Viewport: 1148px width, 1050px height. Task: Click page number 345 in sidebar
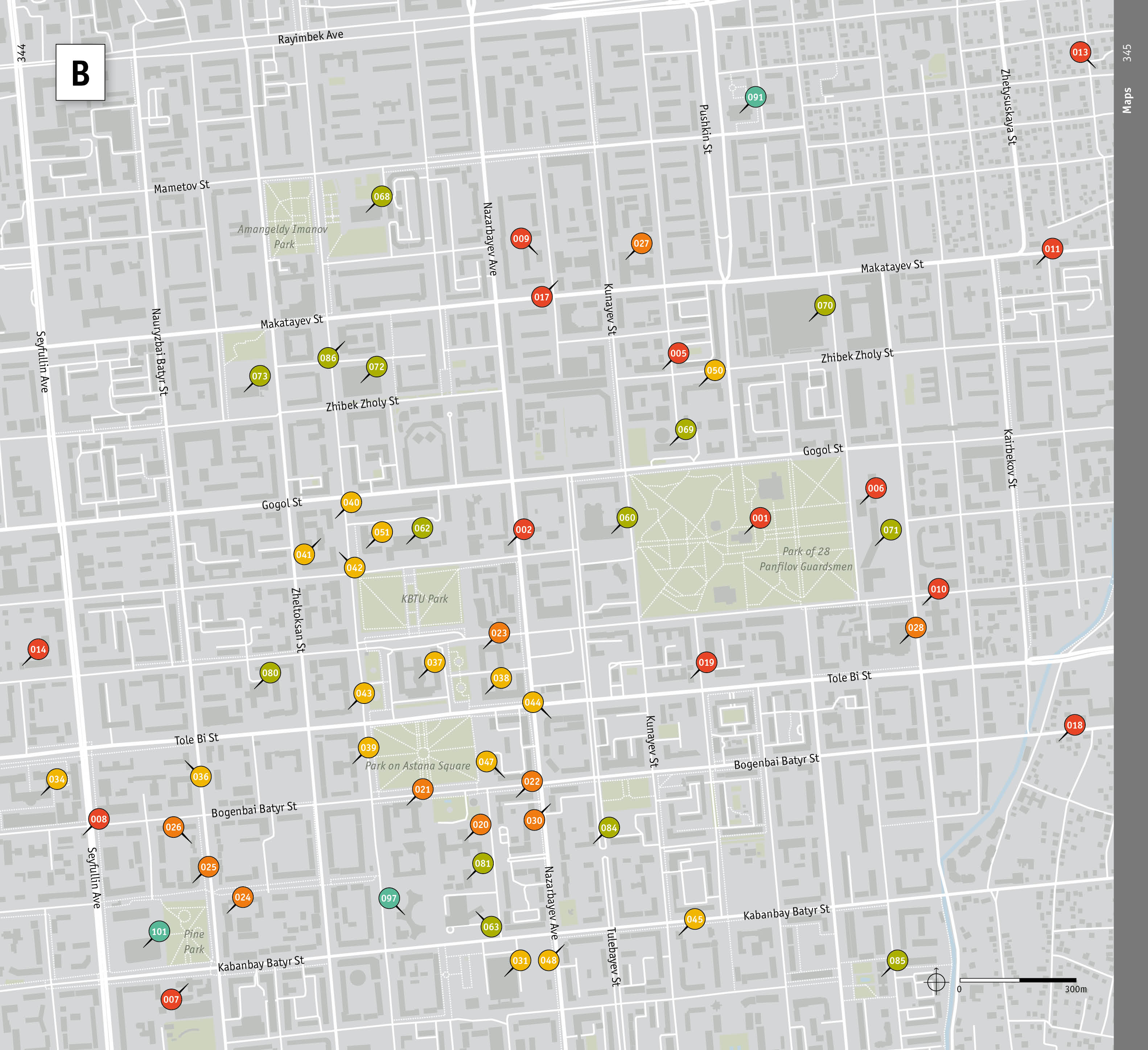(1127, 53)
